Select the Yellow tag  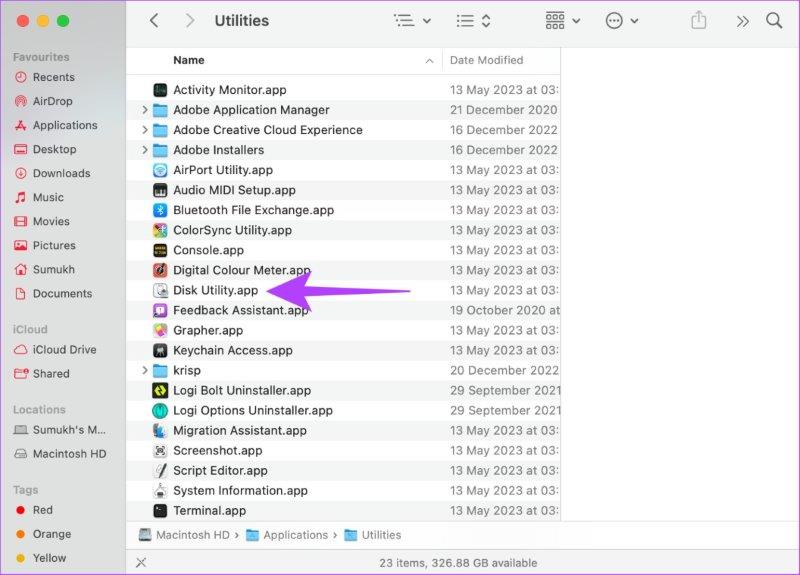tap(41, 558)
